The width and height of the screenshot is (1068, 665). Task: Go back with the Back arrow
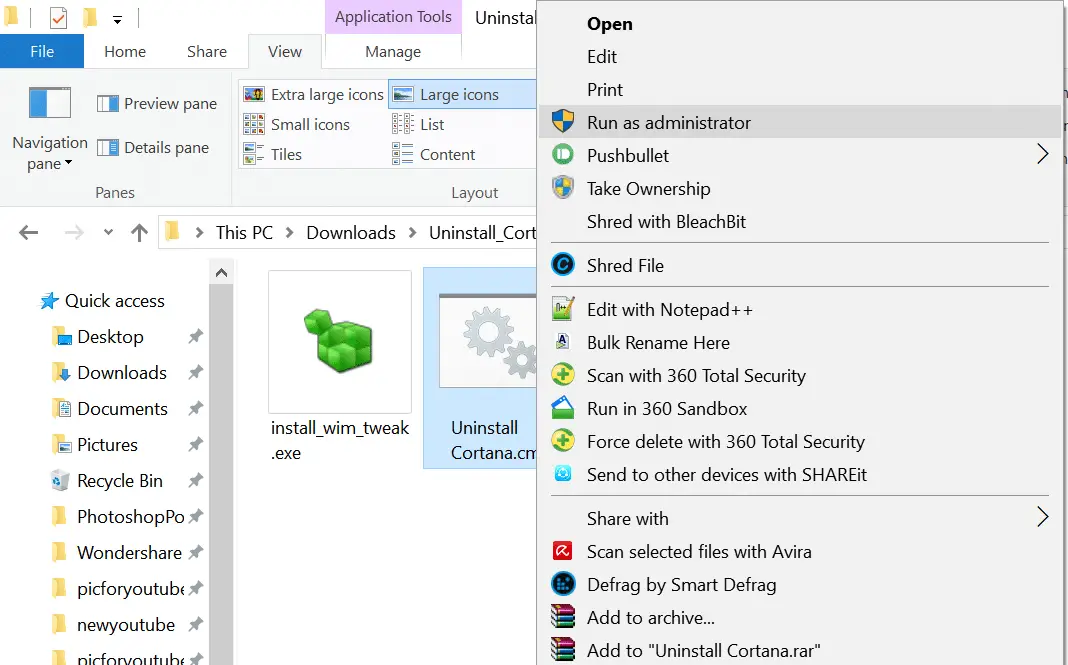[x=29, y=233]
